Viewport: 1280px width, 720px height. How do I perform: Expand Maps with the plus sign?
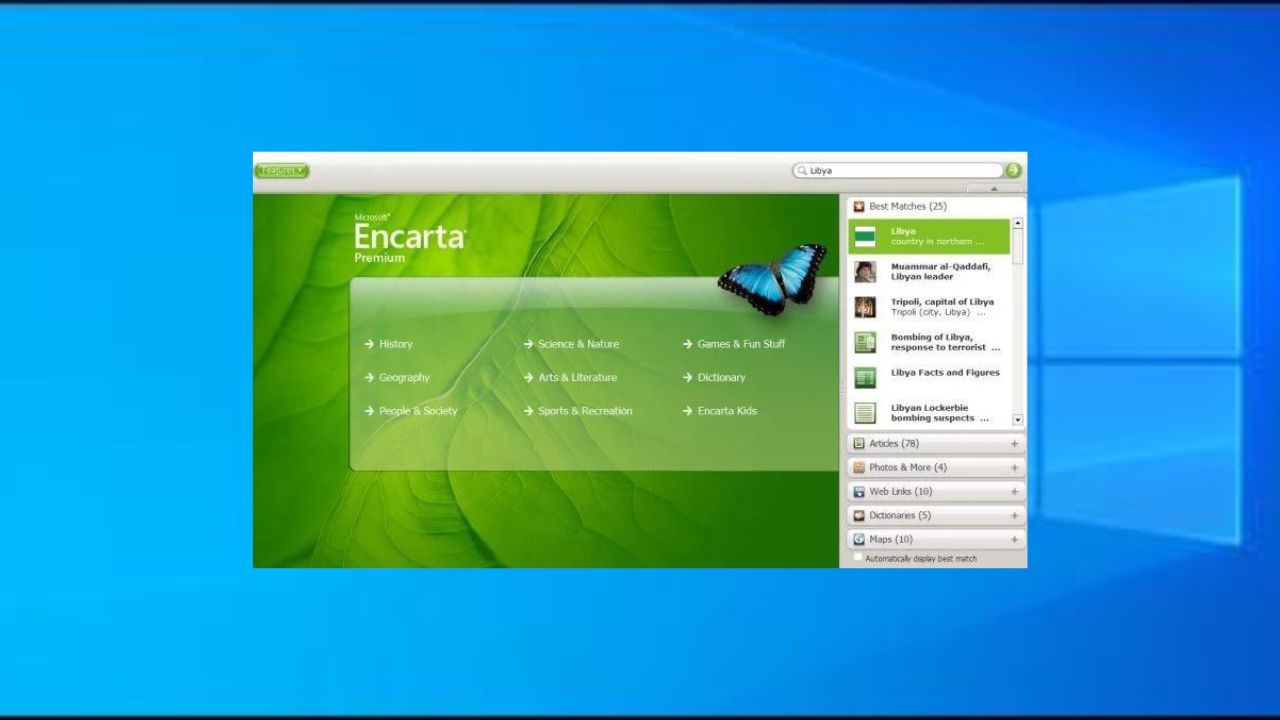1014,539
